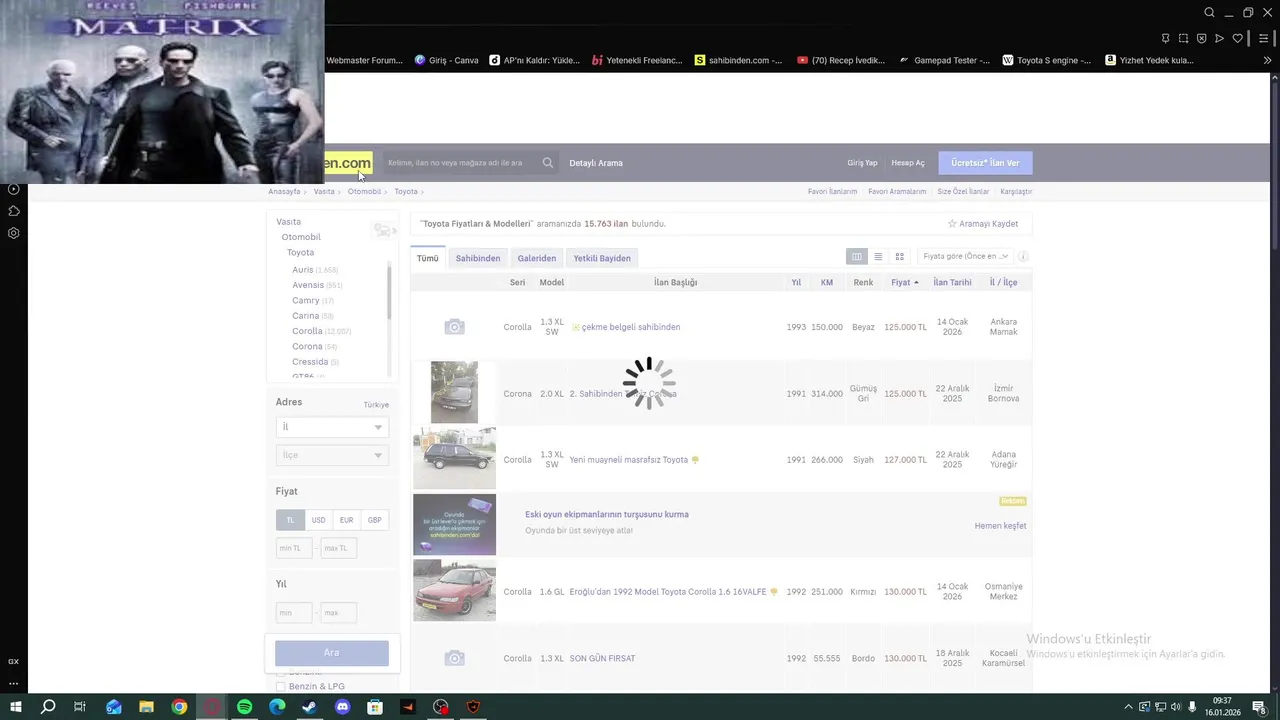Switch to compact list view icon
Viewport: 1280px width, 720px height.
pos(878,257)
